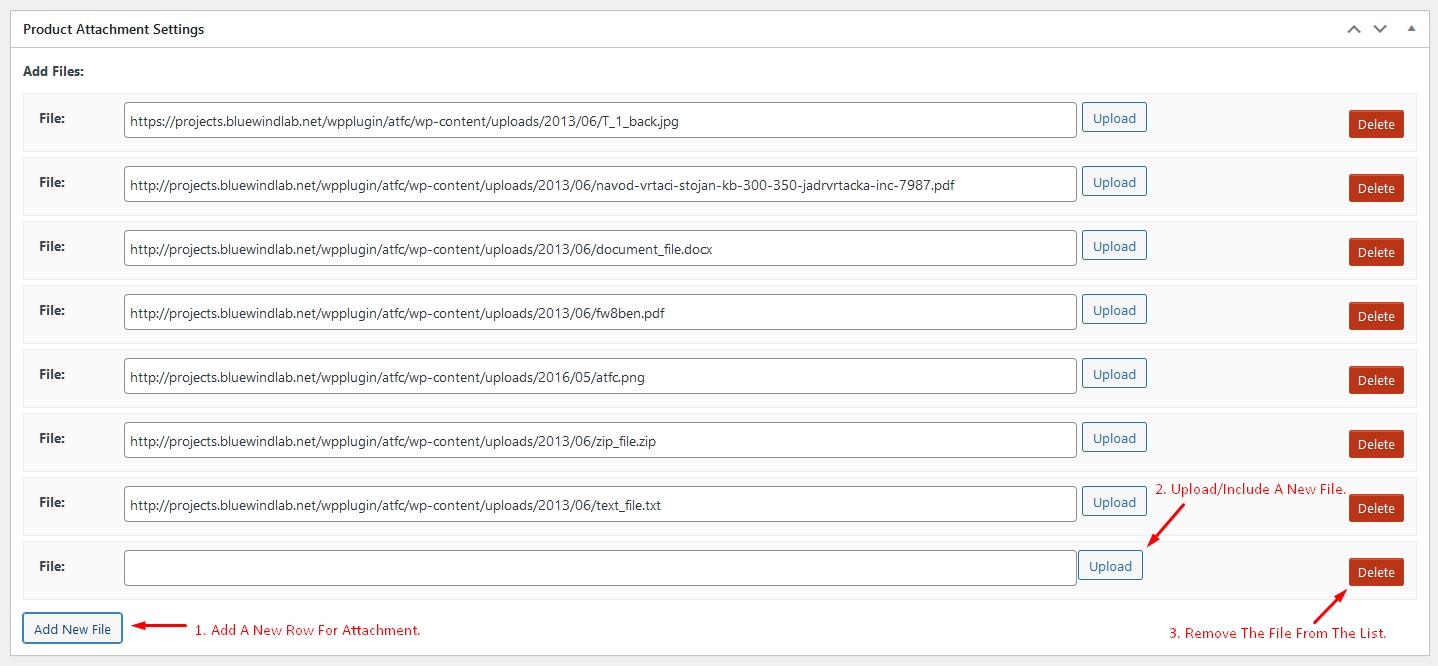Upload a file for the atfc.png row
1438x666 pixels.
point(1113,373)
